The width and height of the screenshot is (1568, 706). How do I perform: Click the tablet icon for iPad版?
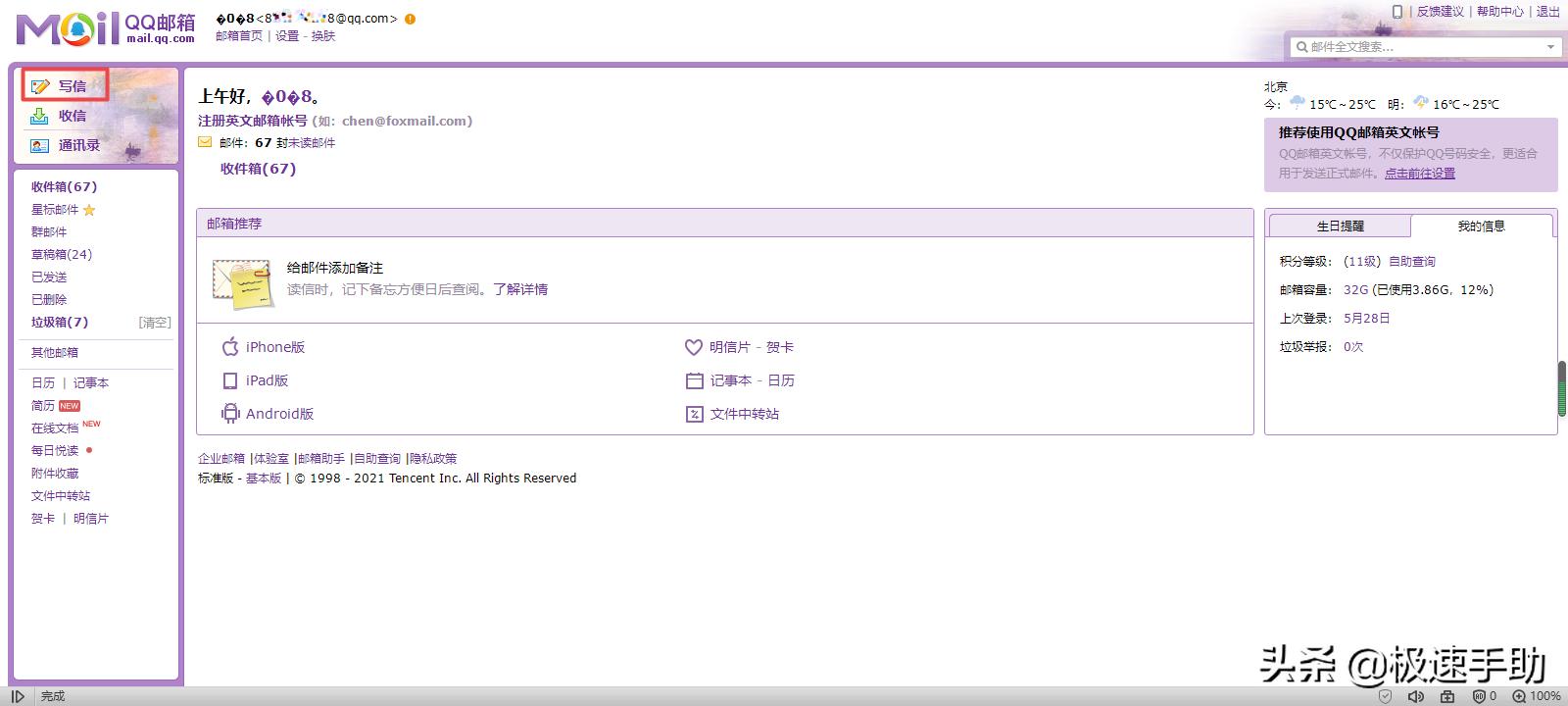point(230,380)
